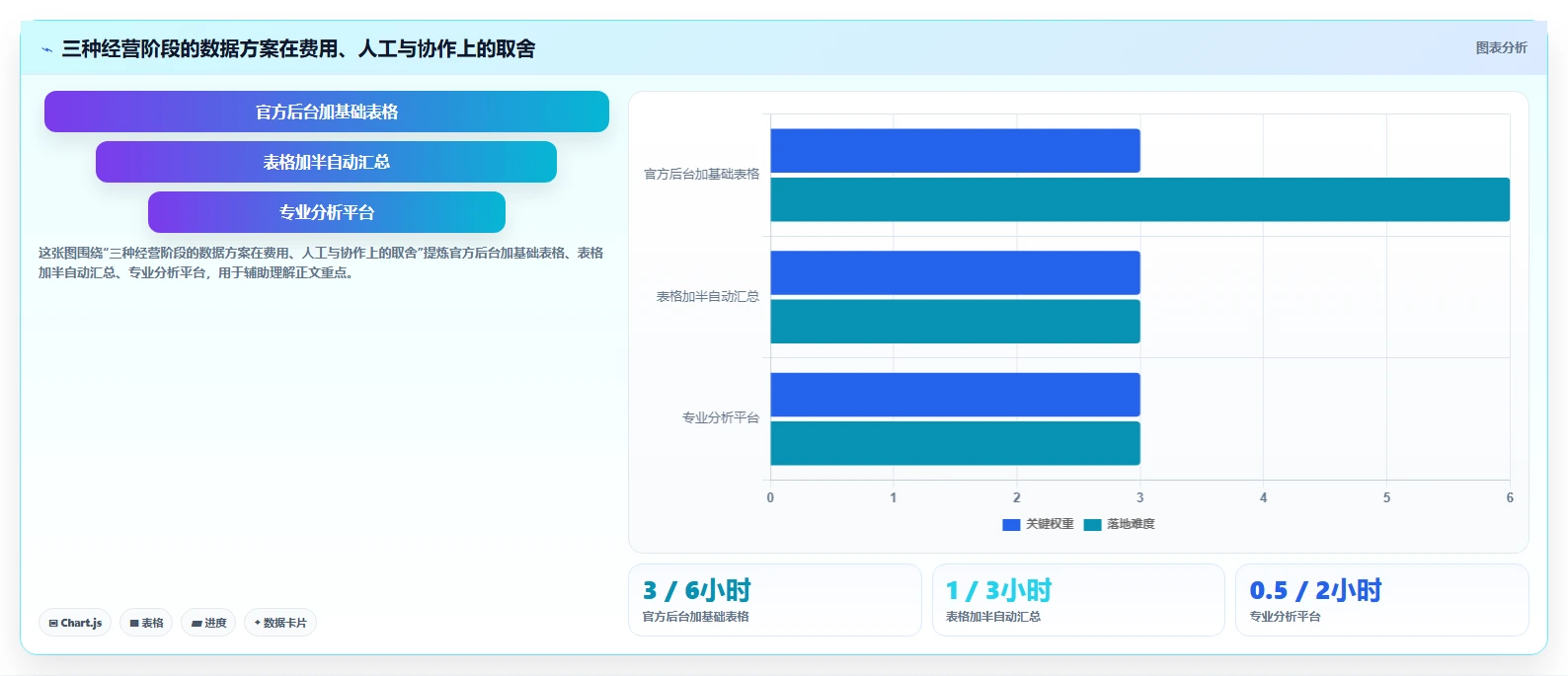
Task: Click the 进度 tag chip
Action: point(208,623)
